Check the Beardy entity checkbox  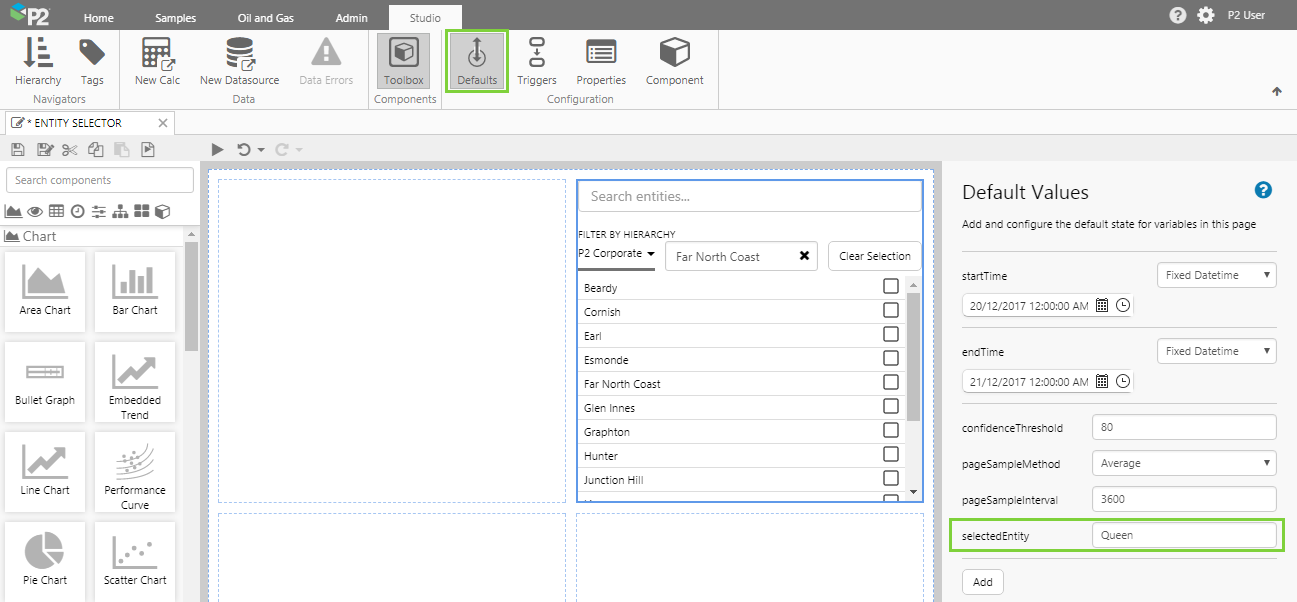pos(890,287)
